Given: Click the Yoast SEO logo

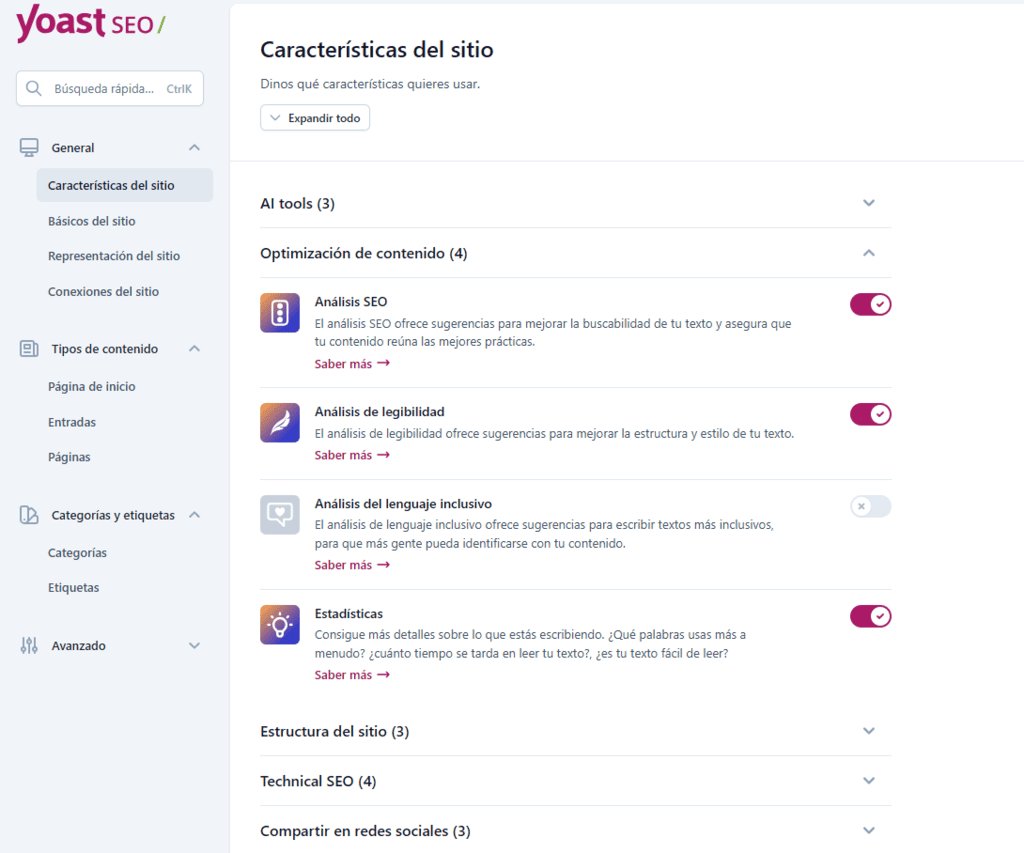Looking at the screenshot, I should coord(90,24).
